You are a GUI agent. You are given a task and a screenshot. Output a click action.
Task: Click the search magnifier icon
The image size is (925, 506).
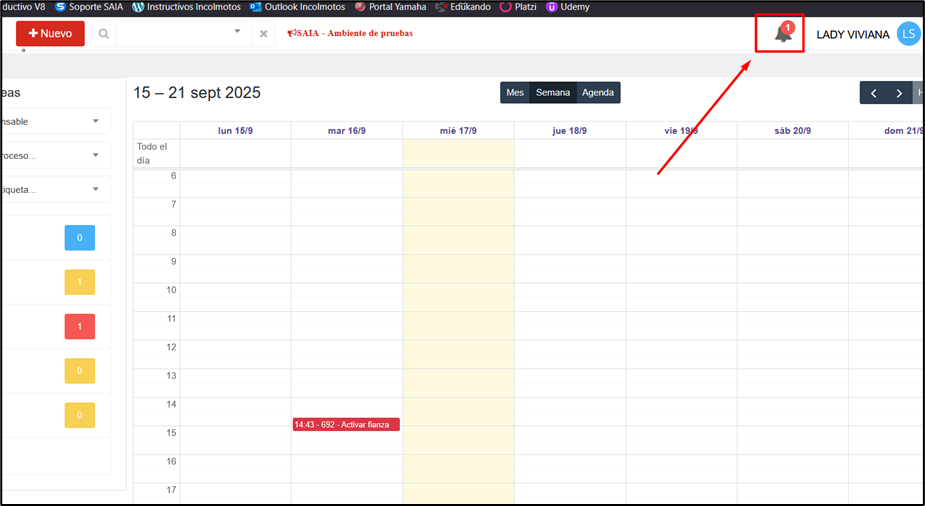click(x=104, y=34)
